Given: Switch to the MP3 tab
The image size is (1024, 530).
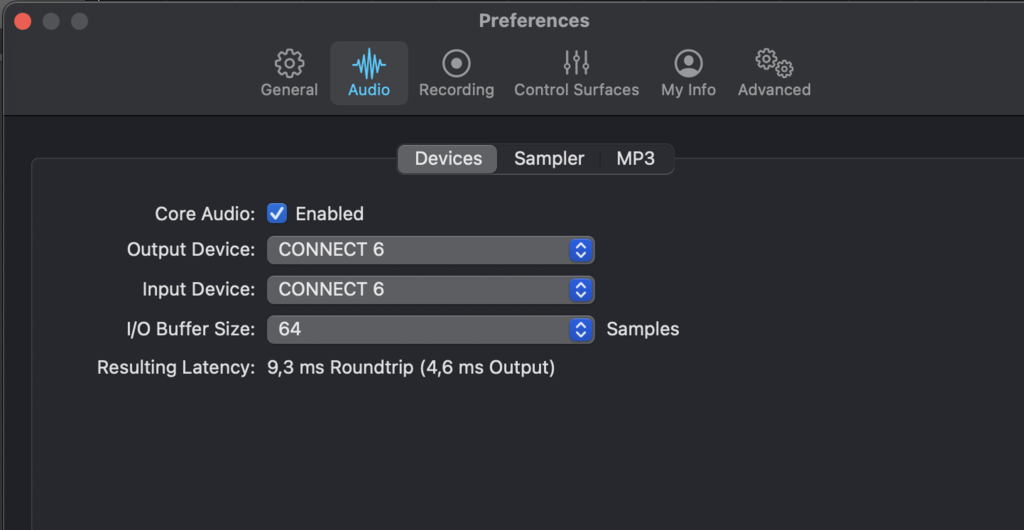Looking at the screenshot, I should pyautogui.click(x=635, y=159).
